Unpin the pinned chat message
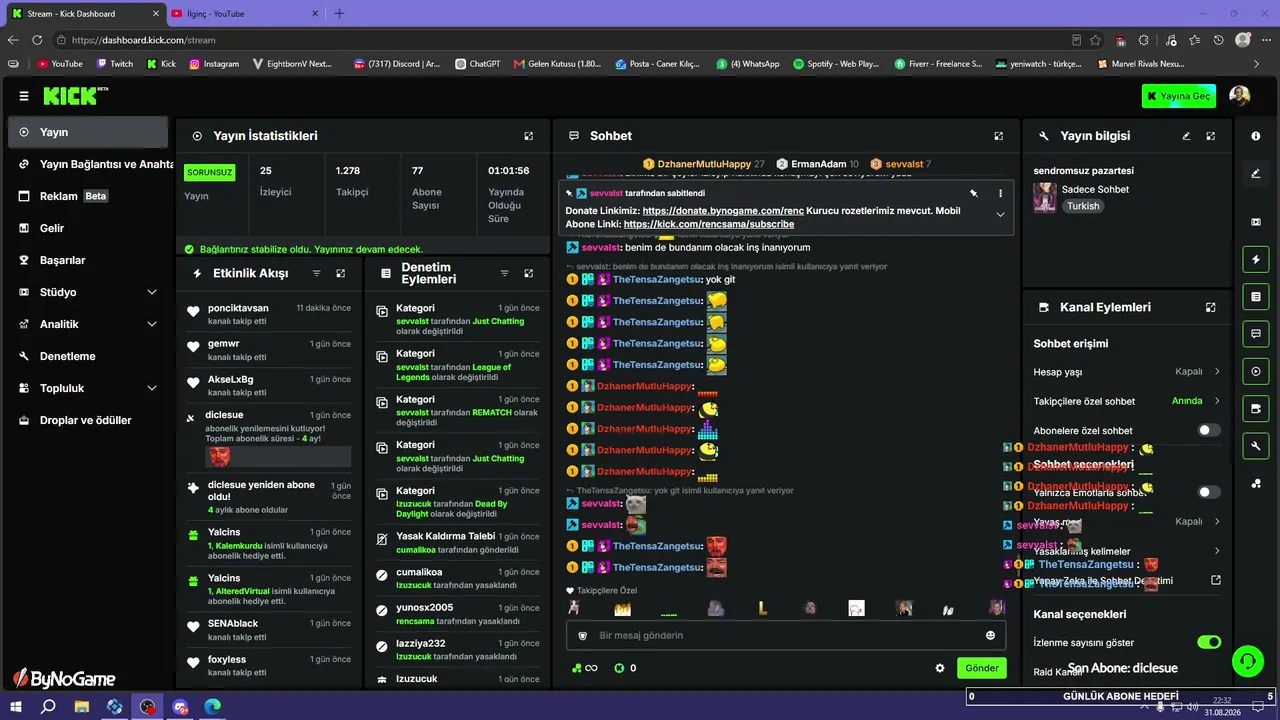This screenshot has width=1280, height=720. tap(973, 193)
